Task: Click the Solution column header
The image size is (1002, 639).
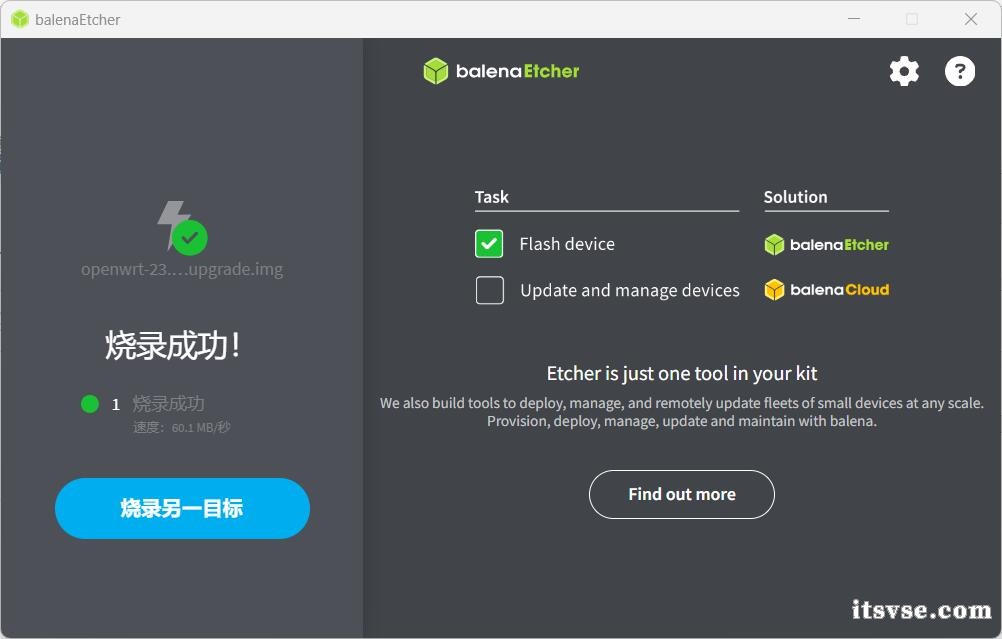Action: click(796, 197)
